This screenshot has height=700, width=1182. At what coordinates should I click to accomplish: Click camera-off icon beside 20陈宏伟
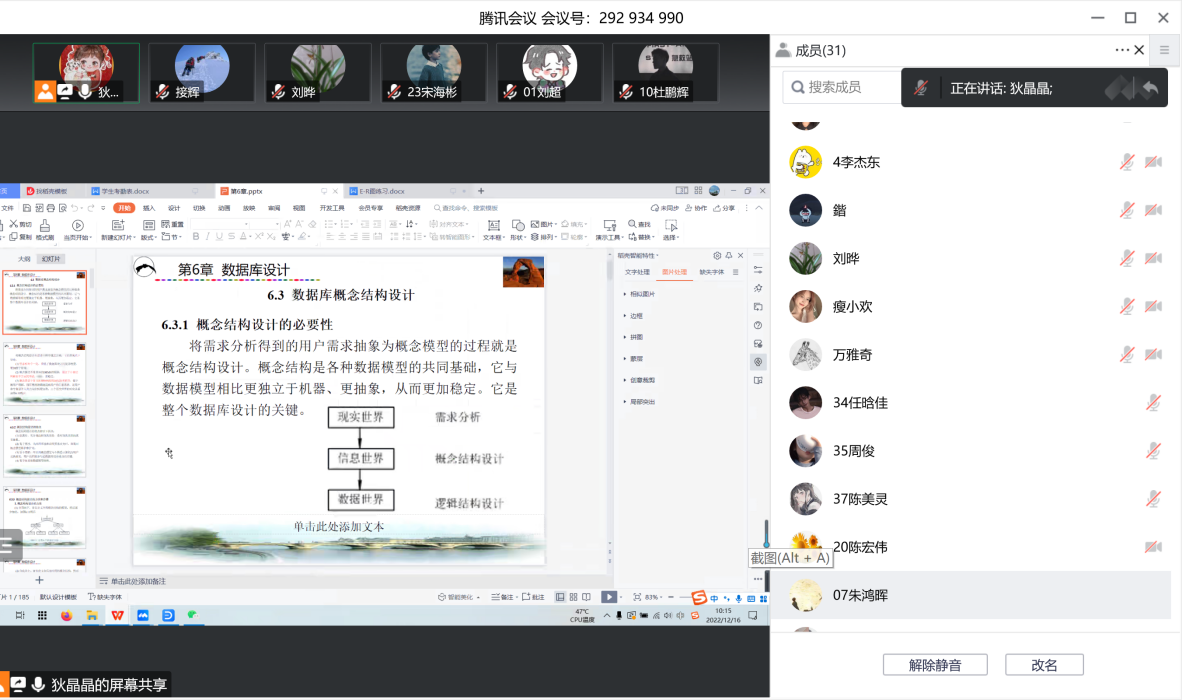click(x=1153, y=547)
